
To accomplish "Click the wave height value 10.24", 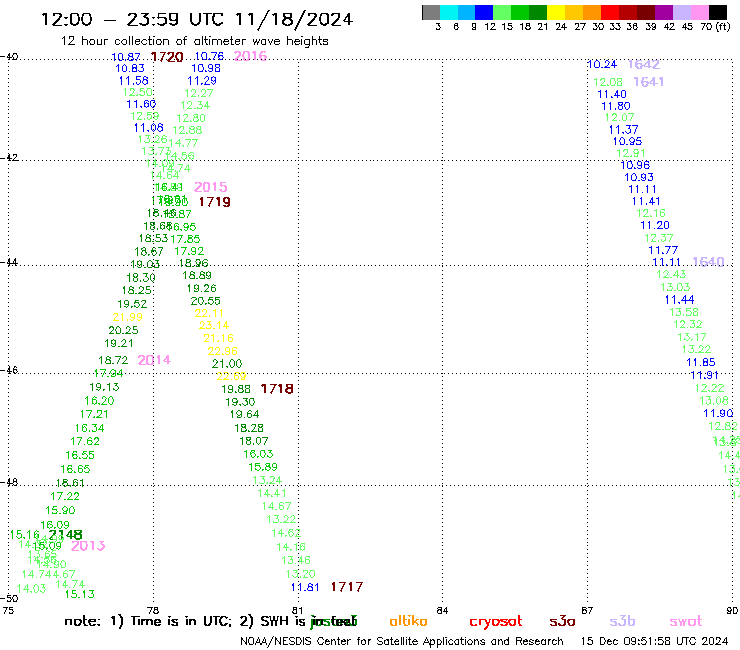I will tap(602, 65).
